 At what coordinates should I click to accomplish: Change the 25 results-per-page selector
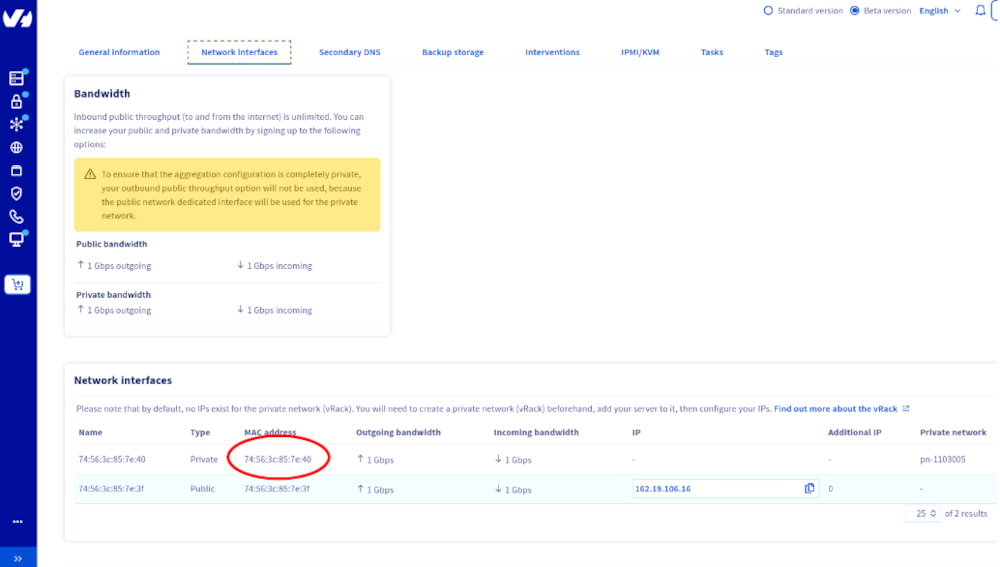[925, 513]
